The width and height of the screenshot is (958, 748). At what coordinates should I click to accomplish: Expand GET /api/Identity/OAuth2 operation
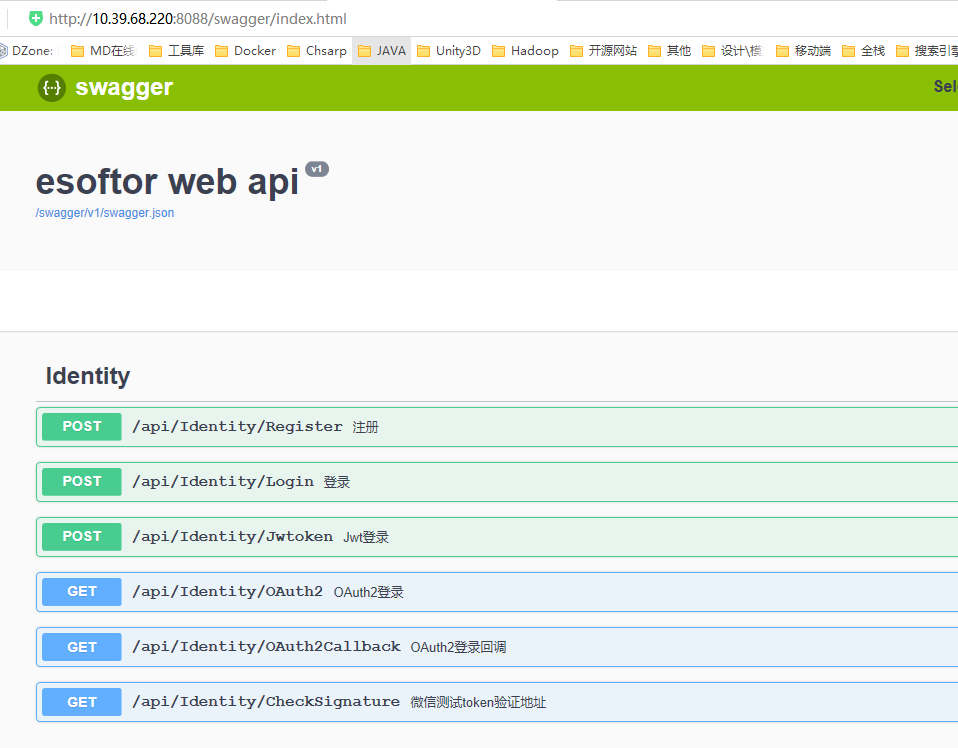(x=497, y=592)
